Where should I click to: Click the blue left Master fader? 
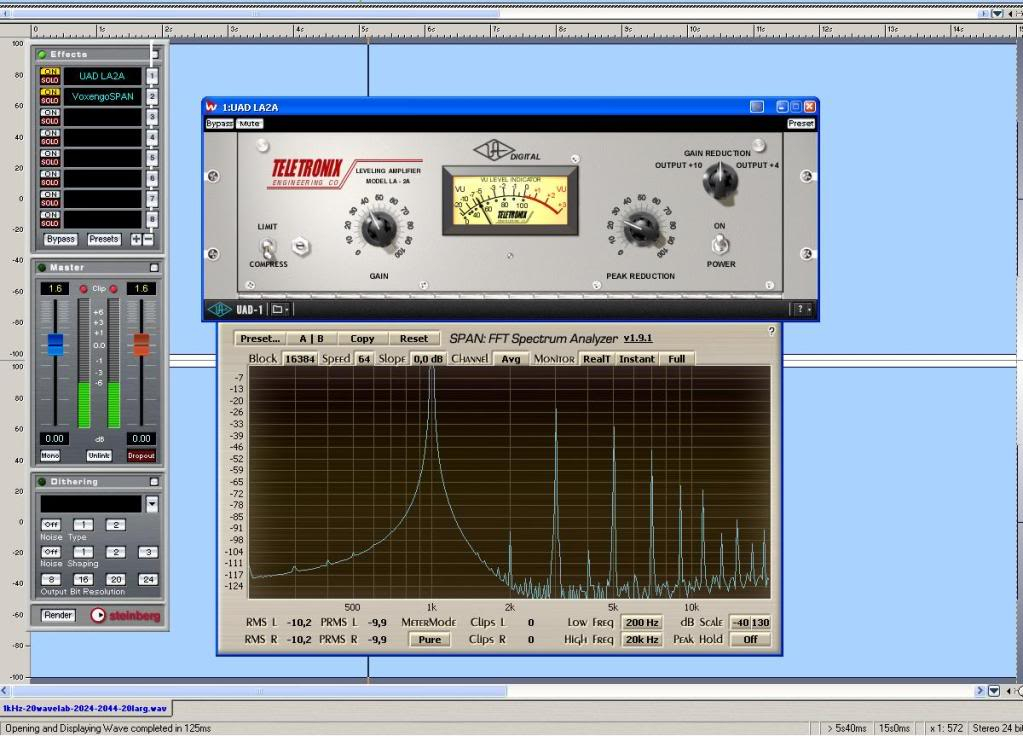coord(55,344)
